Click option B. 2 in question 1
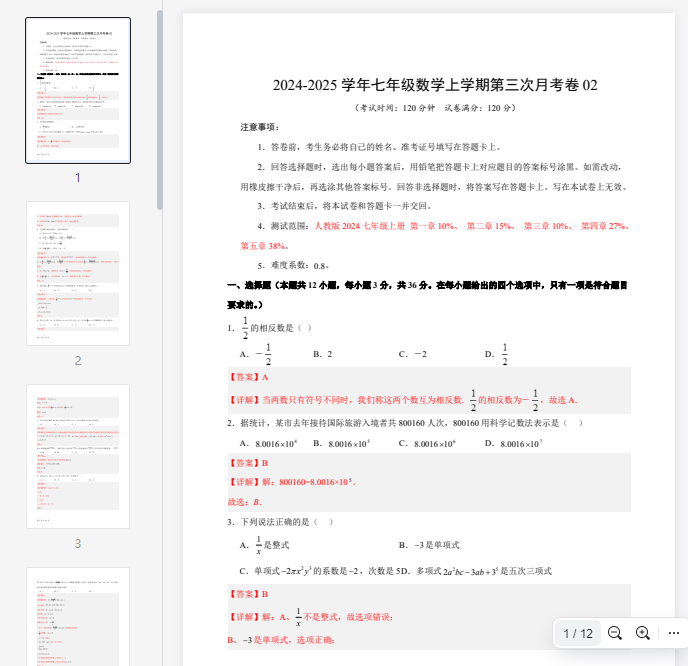 322,354
